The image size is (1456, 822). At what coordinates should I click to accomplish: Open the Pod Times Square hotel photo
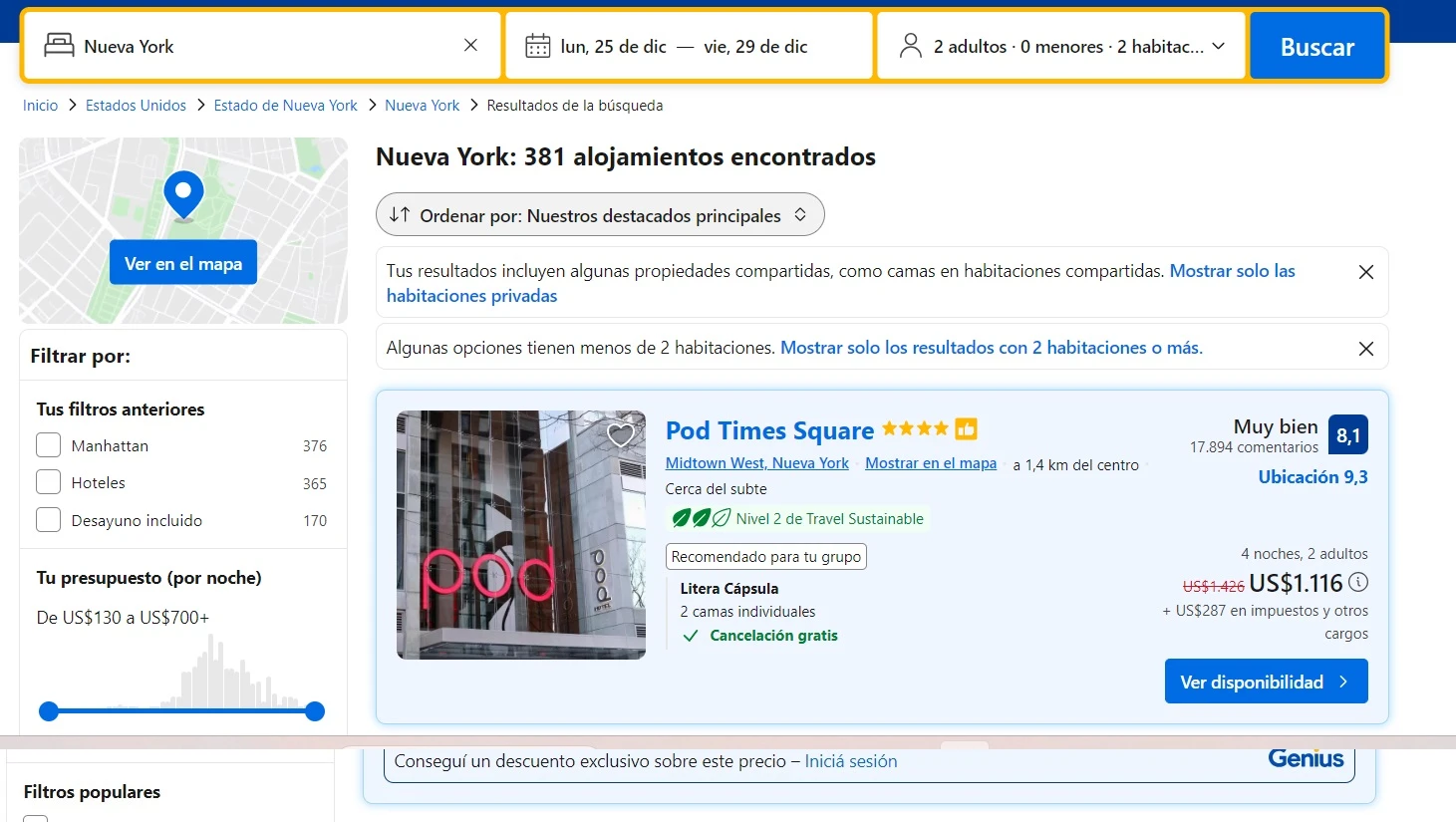click(521, 535)
